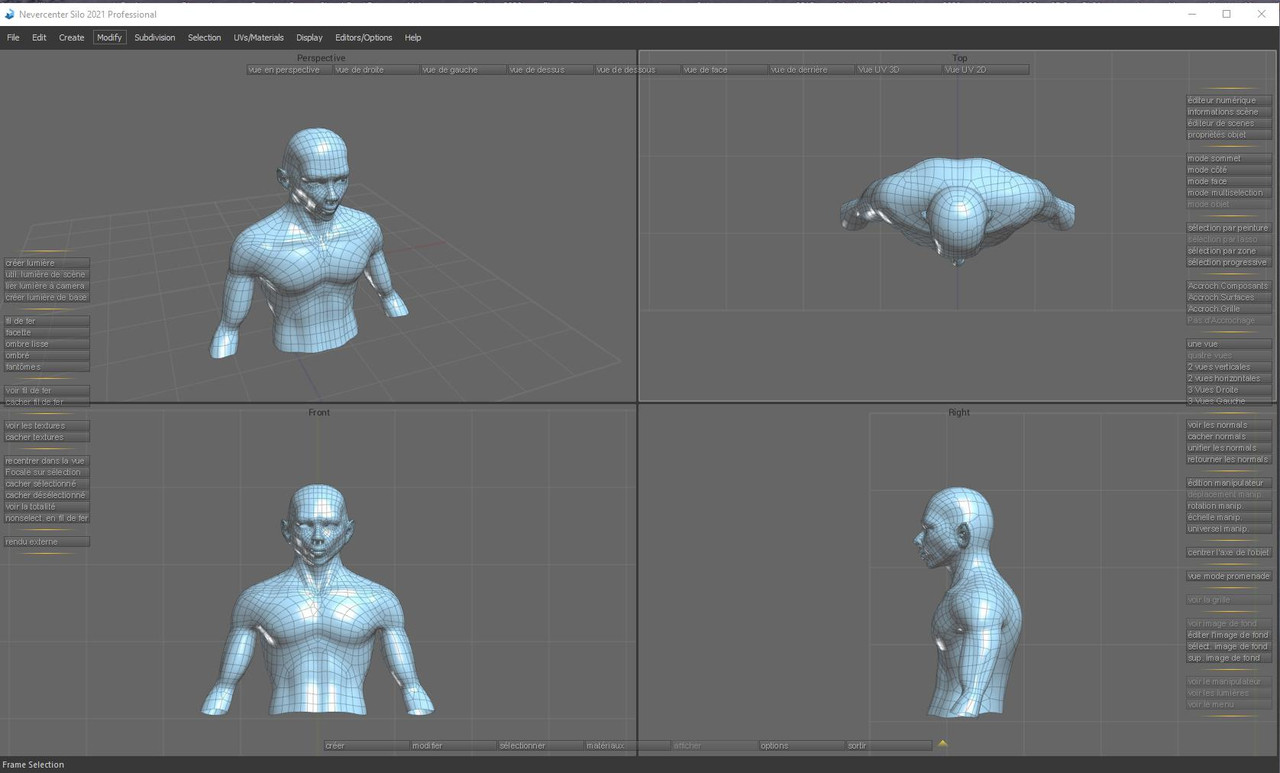Click 'voir les textures' button
The height and width of the screenshot is (773, 1280).
pos(46,426)
